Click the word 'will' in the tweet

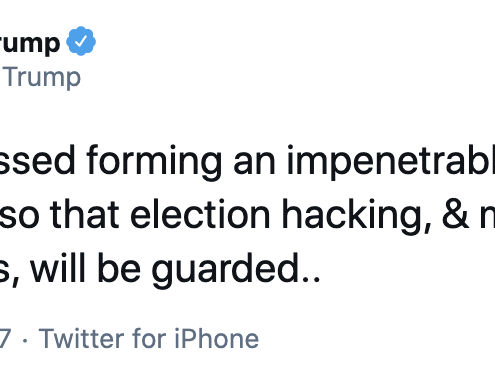[58, 268]
